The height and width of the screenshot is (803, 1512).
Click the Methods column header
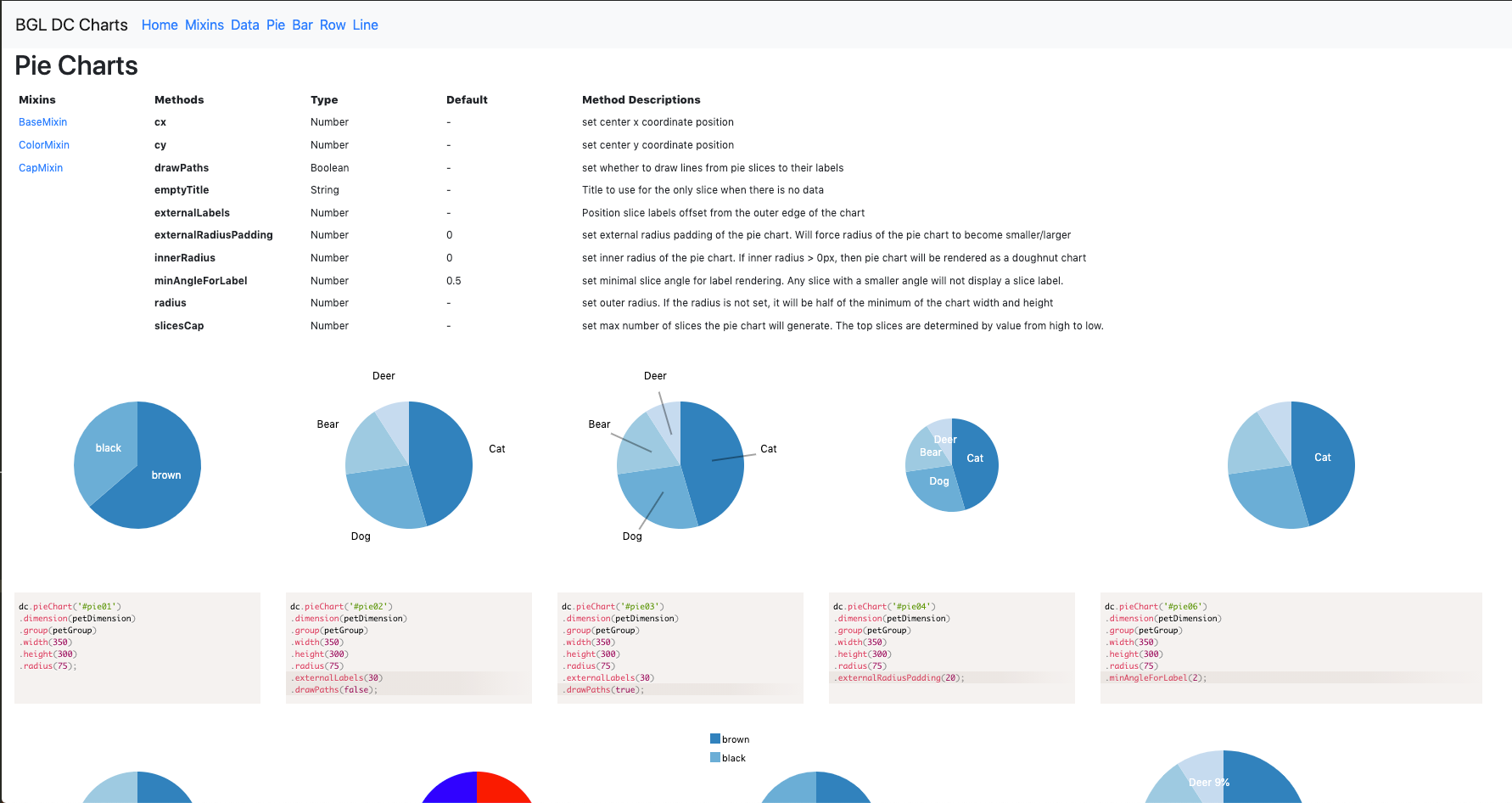[x=179, y=100]
